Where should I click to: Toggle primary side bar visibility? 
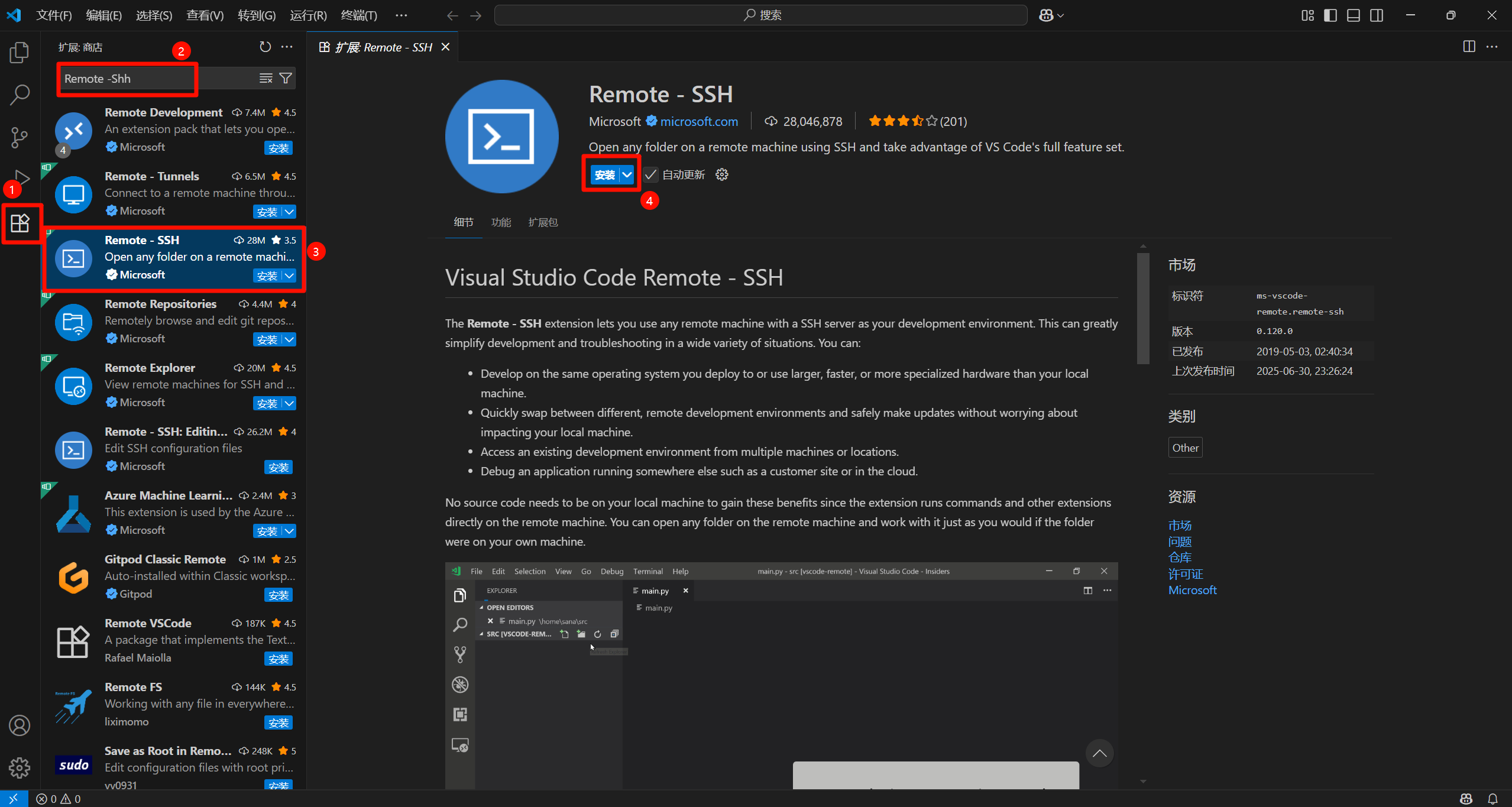[1330, 15]
